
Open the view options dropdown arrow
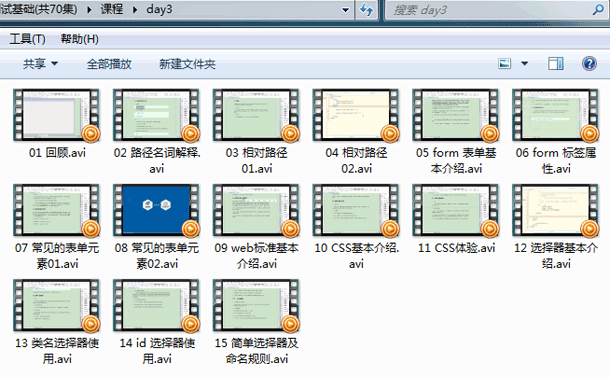click(x=524, y=63)
